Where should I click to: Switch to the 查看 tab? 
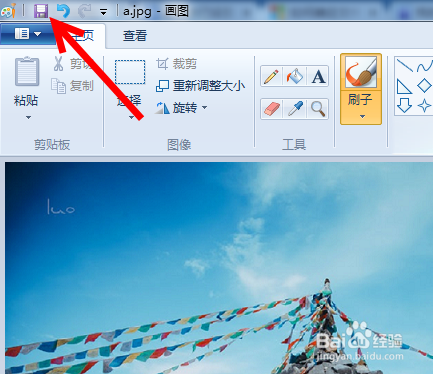pos(135,36)
